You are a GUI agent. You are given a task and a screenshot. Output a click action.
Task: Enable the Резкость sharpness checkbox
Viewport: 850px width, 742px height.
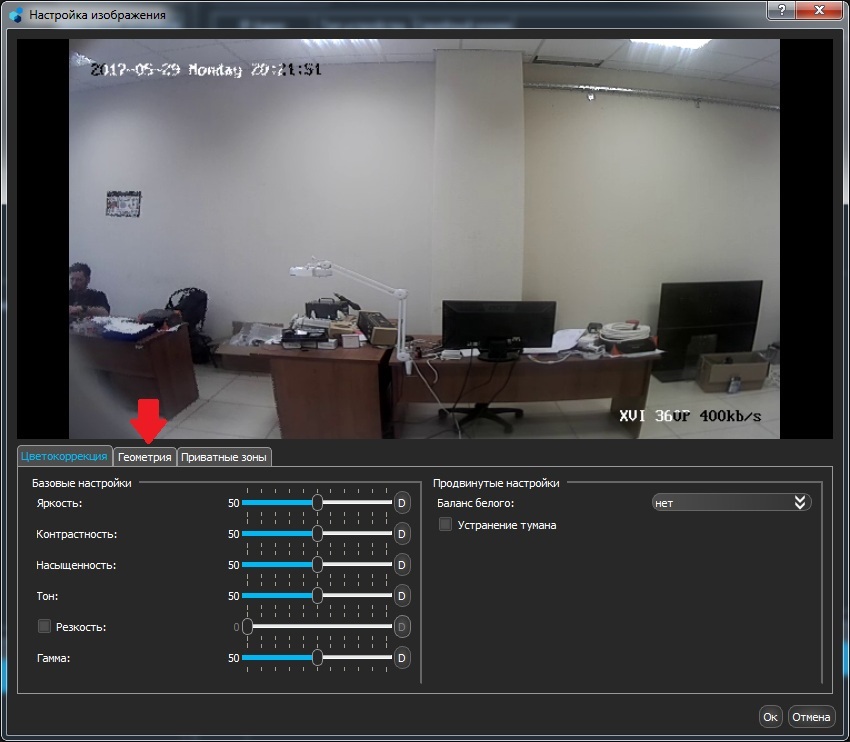point(44,627)
